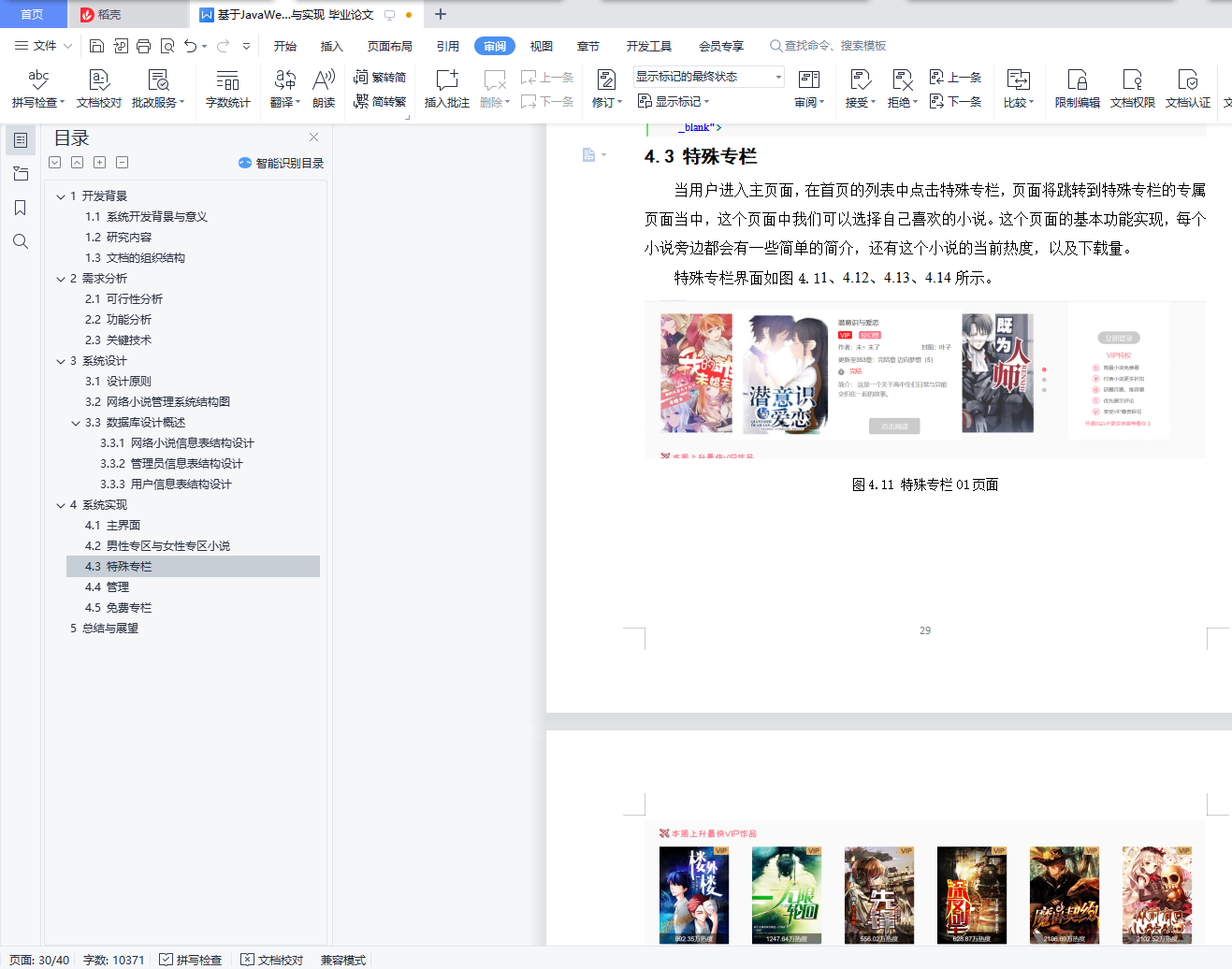Click 拒绝 reject change icon
This screenshot has width=1232, height=969.
tap(903, 89)
